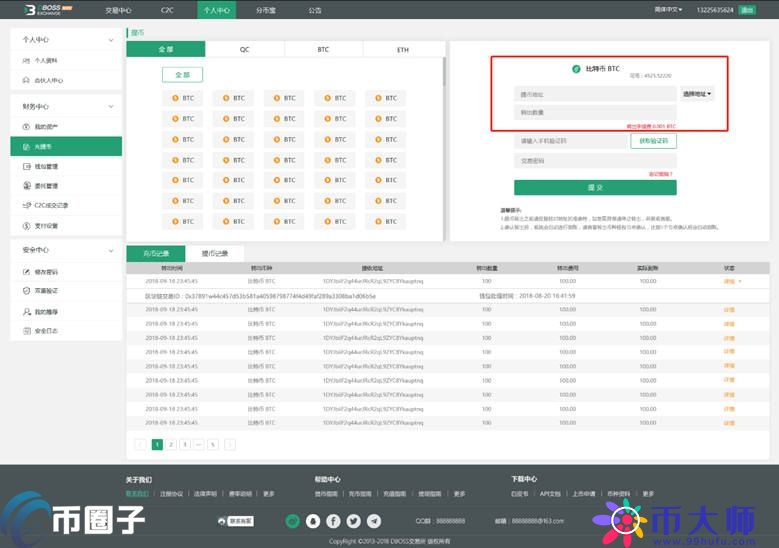Collapse the 财务中心 sidebar section

point(111,106)
